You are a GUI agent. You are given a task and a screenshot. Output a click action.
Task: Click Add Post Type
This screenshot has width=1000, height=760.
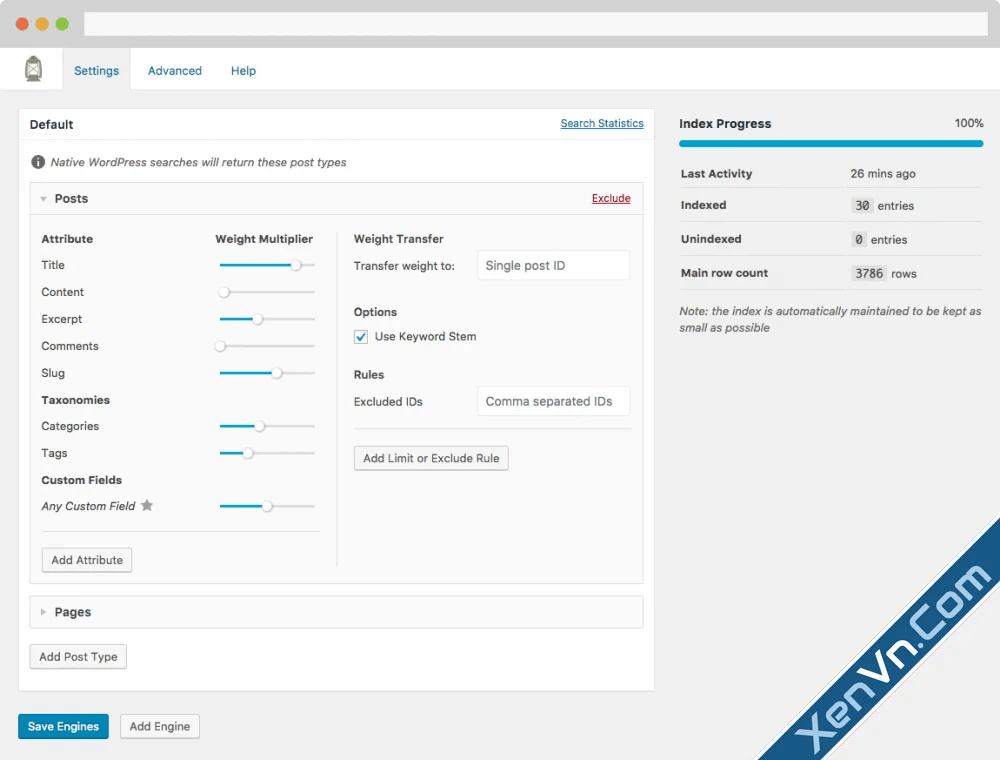(x=77, y=656)
